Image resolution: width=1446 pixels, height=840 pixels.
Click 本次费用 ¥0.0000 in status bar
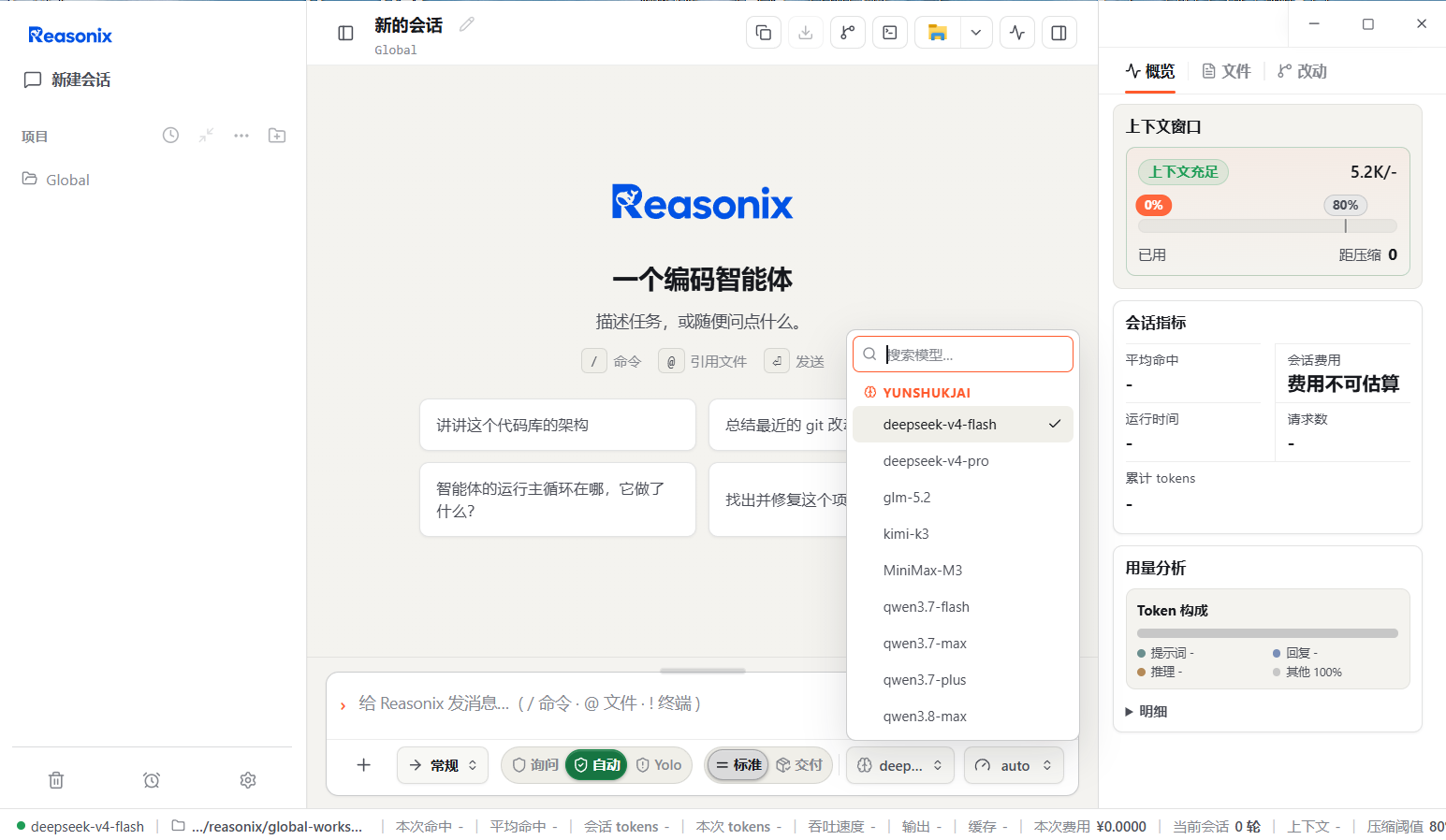1090,827
